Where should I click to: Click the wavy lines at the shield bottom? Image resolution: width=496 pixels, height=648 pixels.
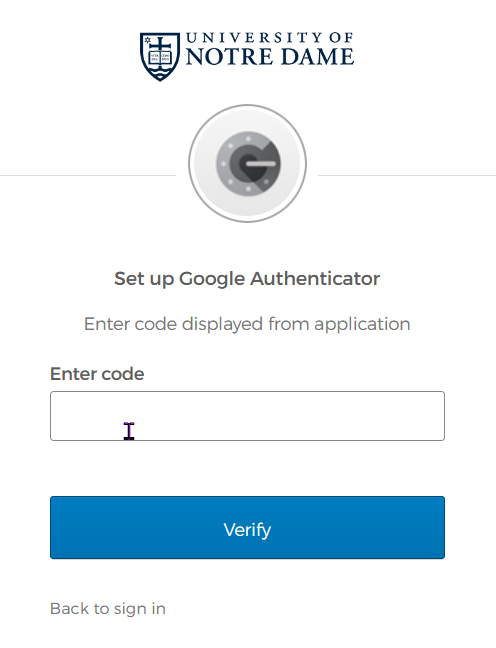(160, 74)
